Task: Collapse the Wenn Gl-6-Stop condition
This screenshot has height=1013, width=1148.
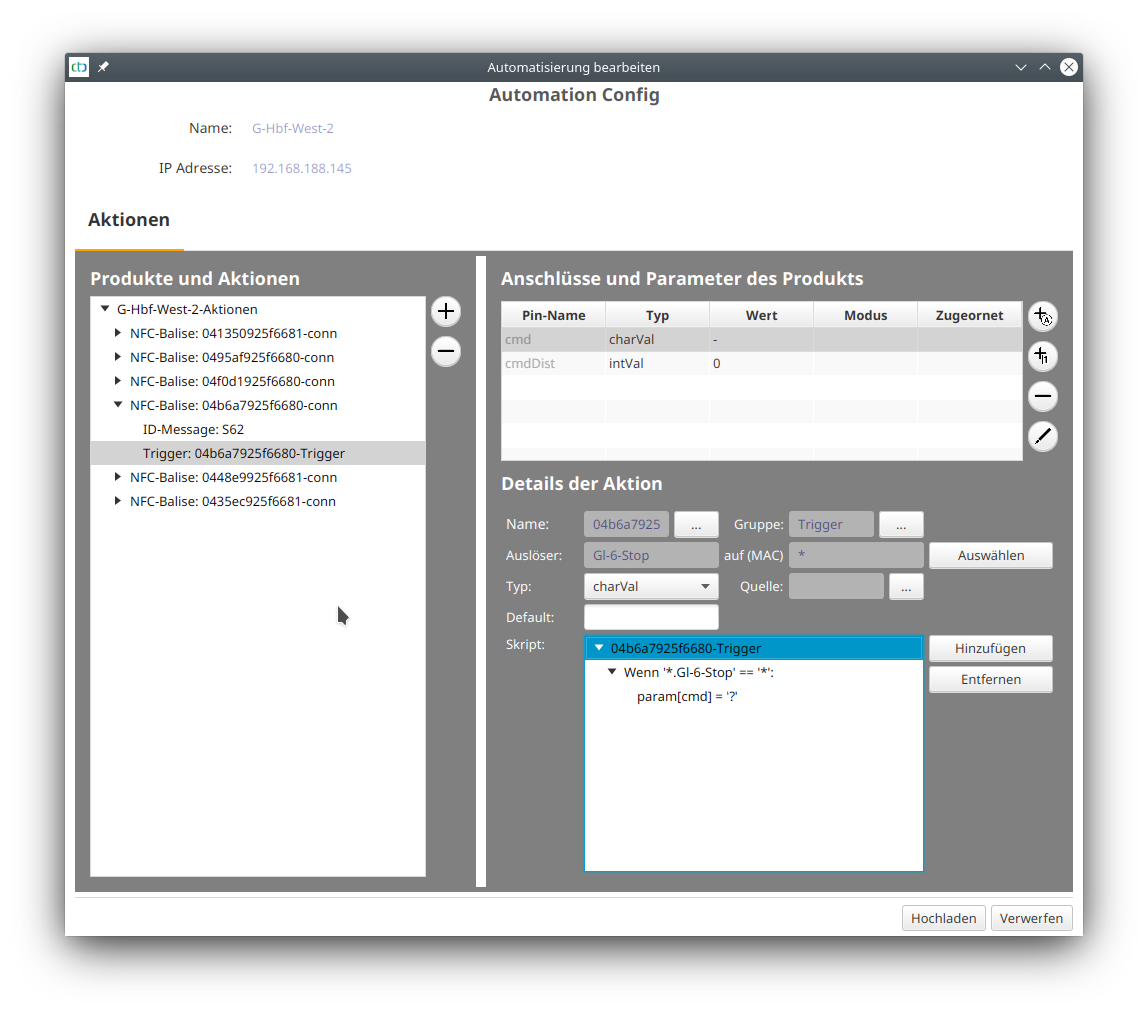Action: pyautogui.click(x=613, y=672)
